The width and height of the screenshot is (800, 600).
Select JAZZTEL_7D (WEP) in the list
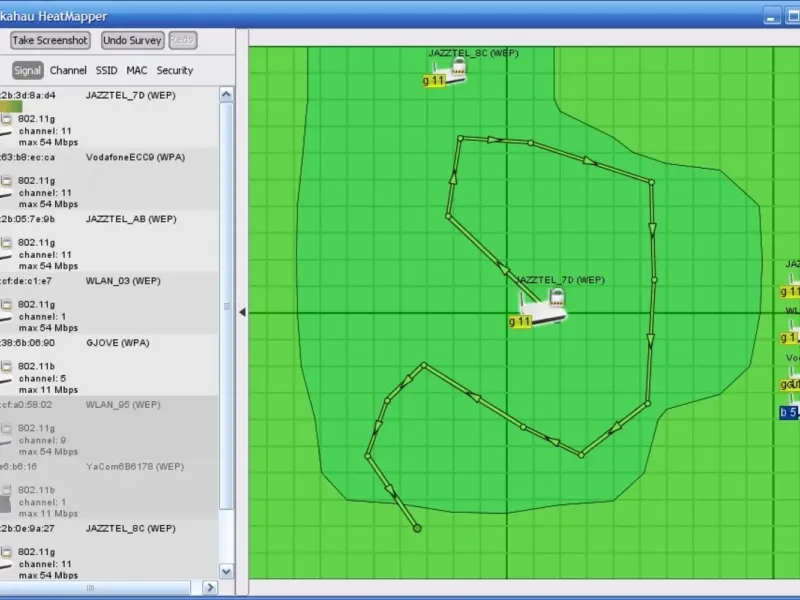(x=131, y=95)
